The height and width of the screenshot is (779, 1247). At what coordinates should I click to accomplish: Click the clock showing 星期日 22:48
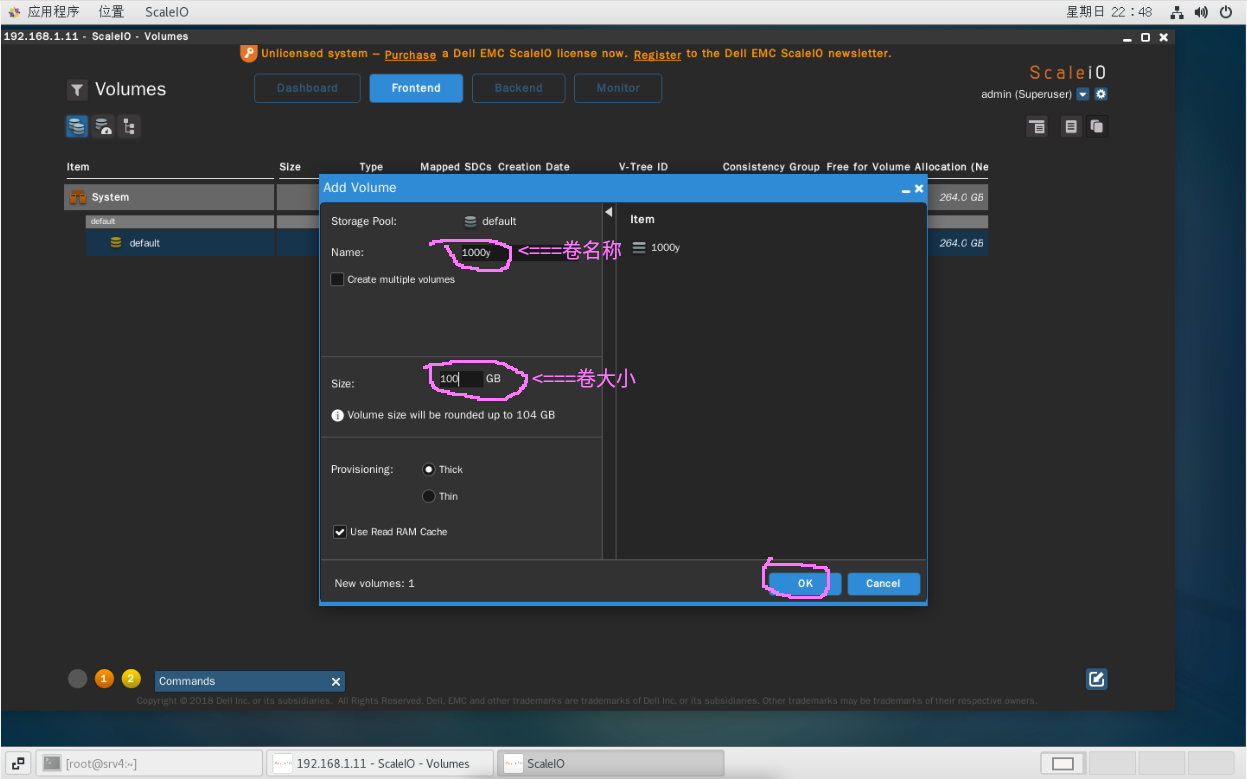click(1109, 12)
